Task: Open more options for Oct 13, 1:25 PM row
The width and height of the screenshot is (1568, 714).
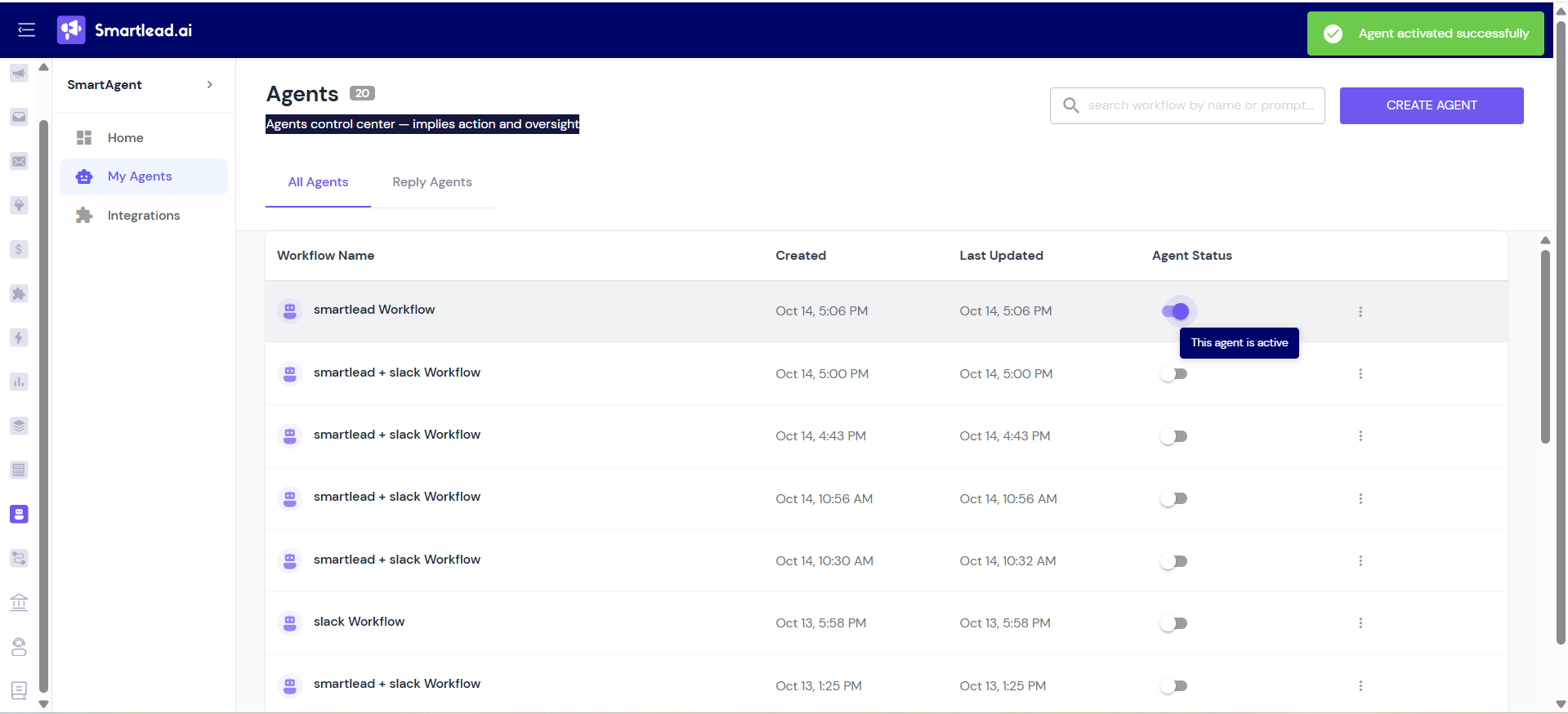Action: click(1360, 686)
